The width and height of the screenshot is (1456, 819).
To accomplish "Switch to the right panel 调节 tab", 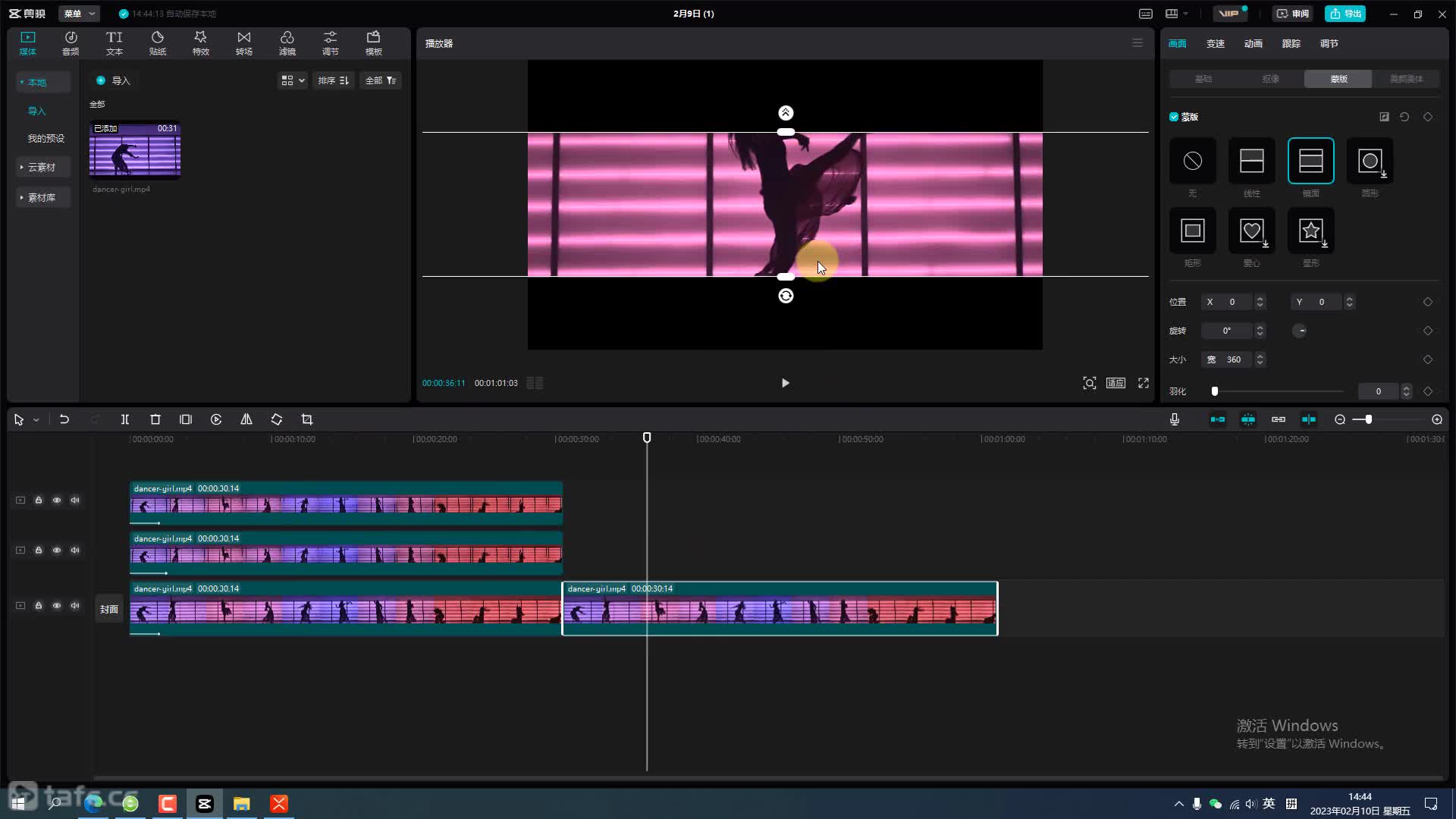I will pos(1329,44).
